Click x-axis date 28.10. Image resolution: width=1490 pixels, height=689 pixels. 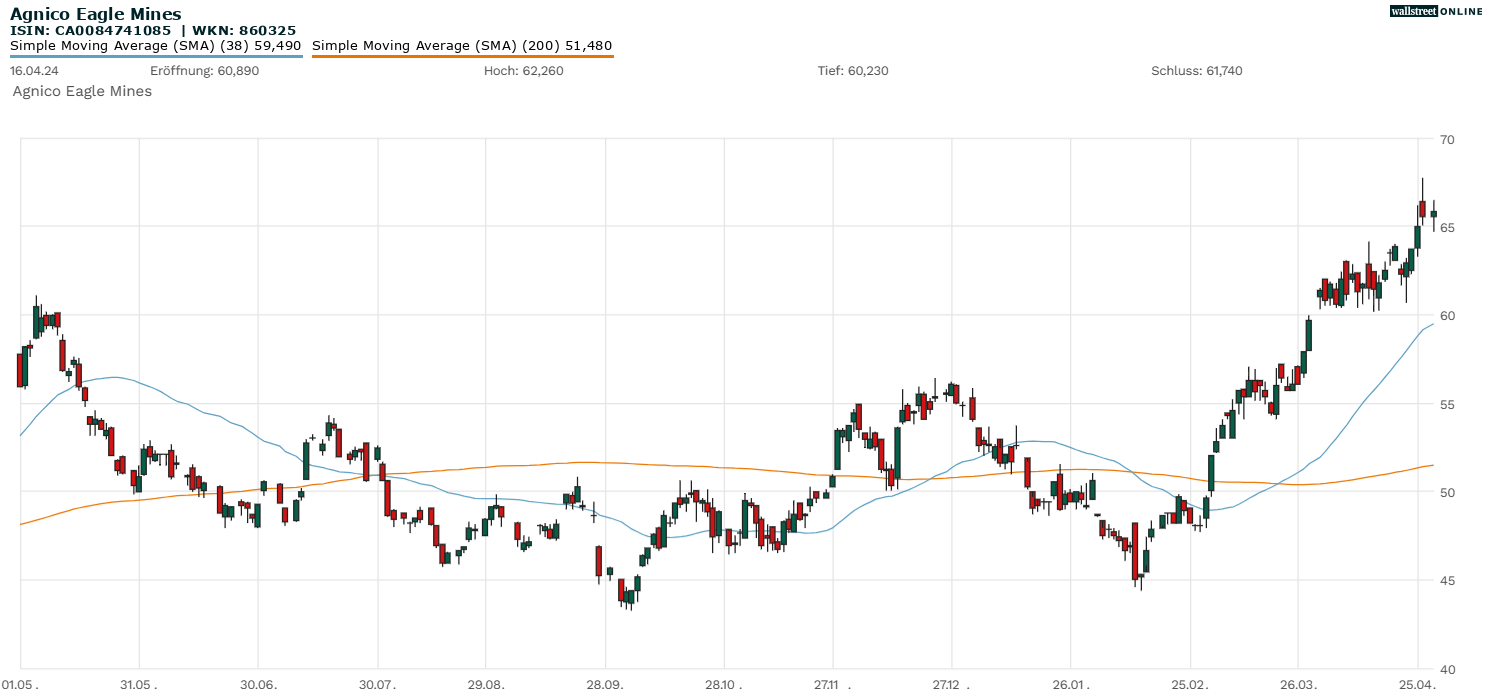click(723, 683)
